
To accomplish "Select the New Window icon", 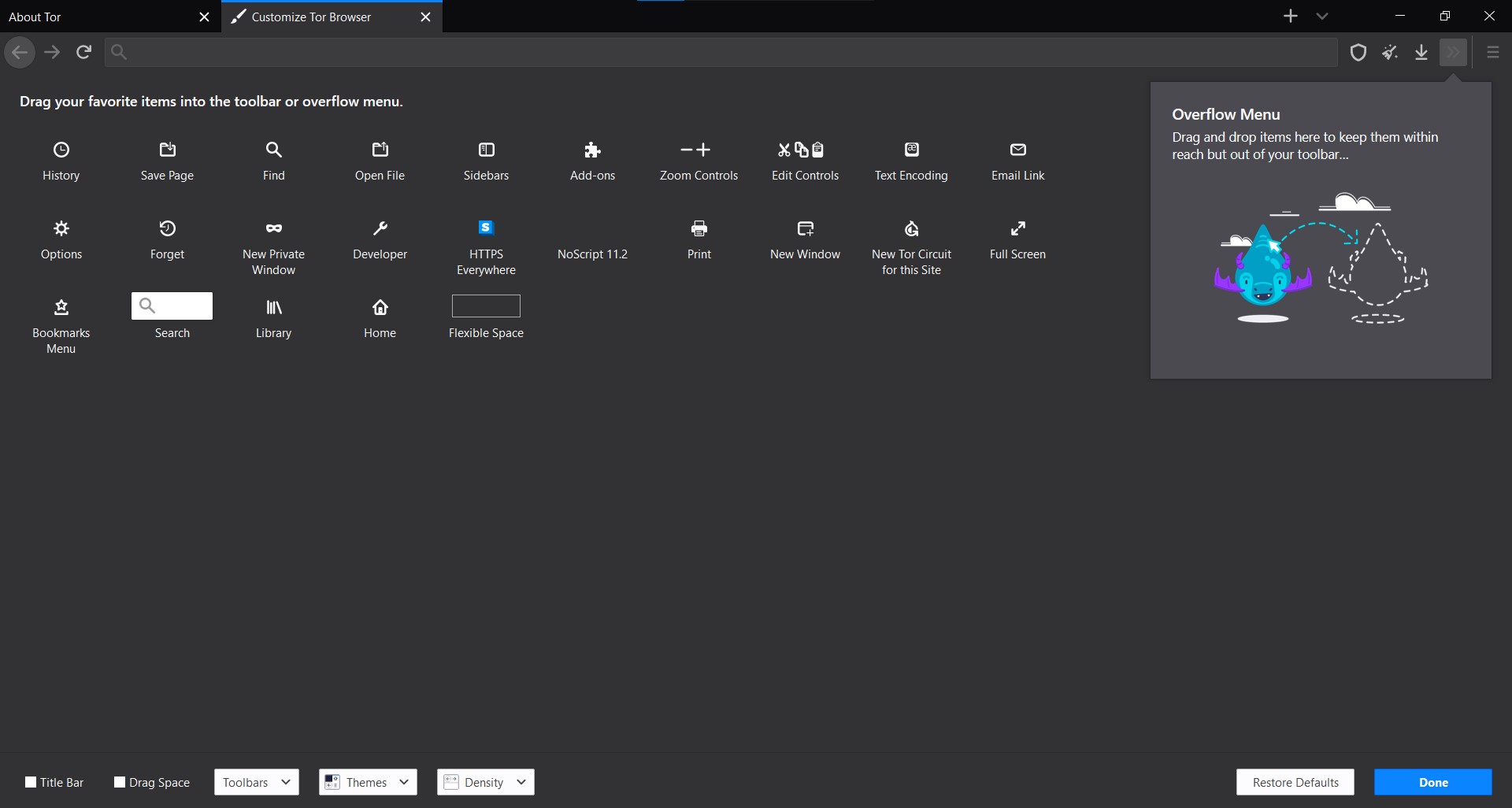I will [806, 228].
